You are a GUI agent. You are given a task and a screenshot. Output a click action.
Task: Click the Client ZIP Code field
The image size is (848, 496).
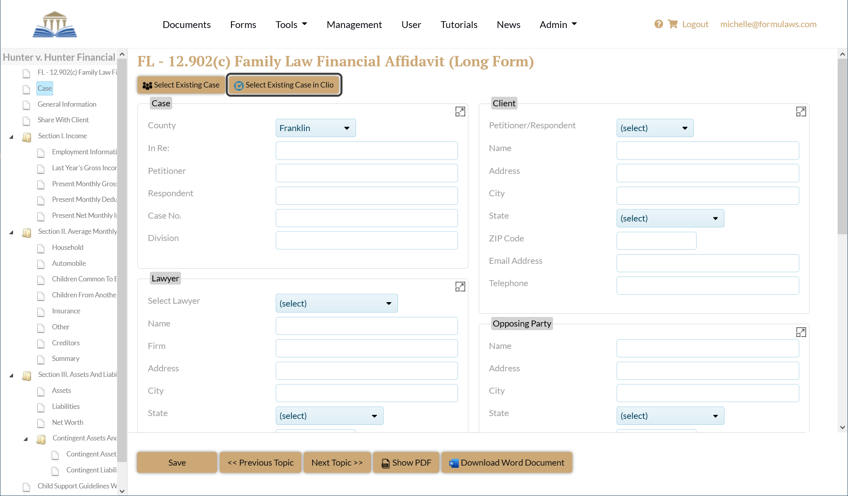656,241
